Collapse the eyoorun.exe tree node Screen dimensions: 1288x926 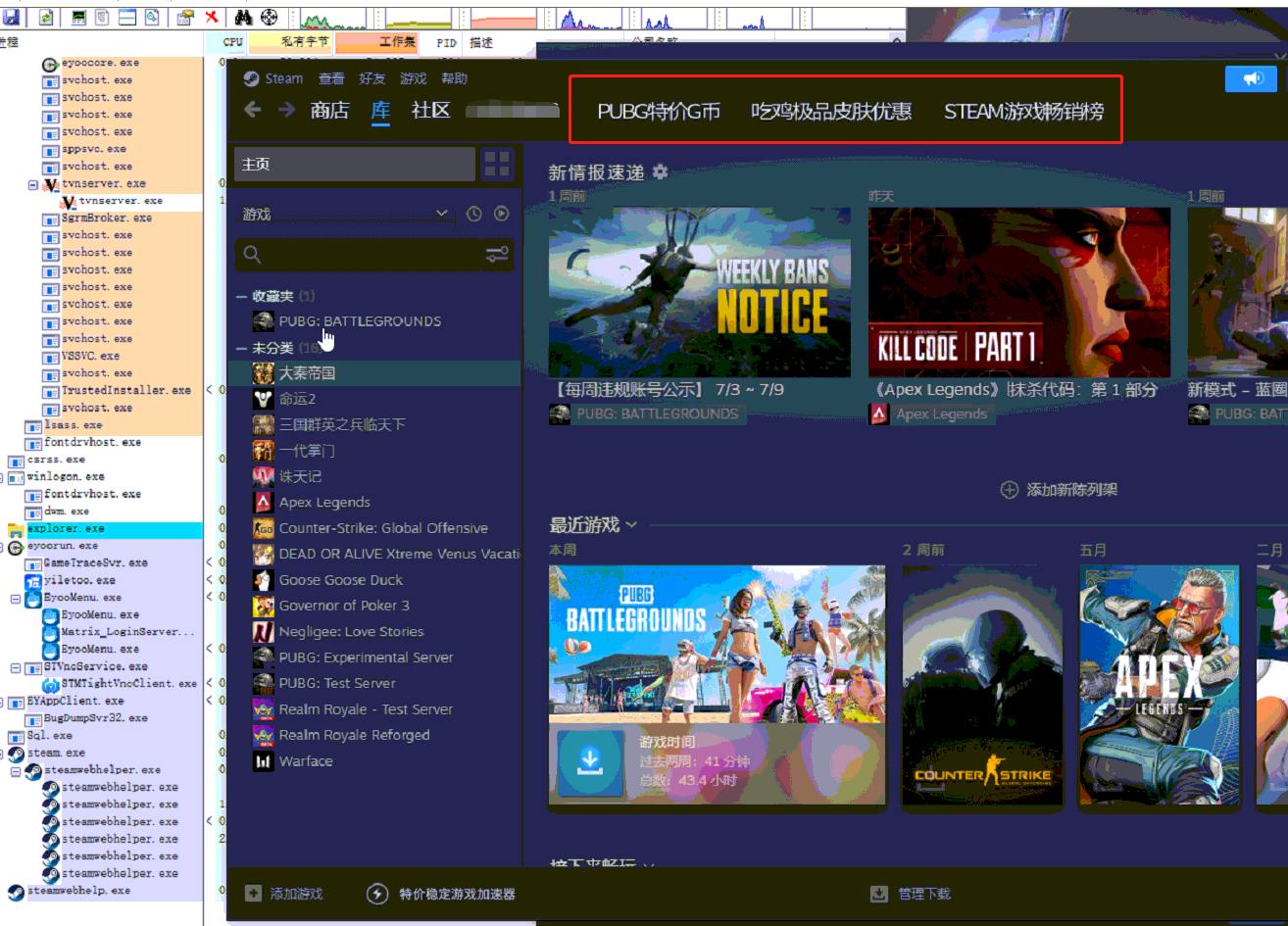coord(2,546)
